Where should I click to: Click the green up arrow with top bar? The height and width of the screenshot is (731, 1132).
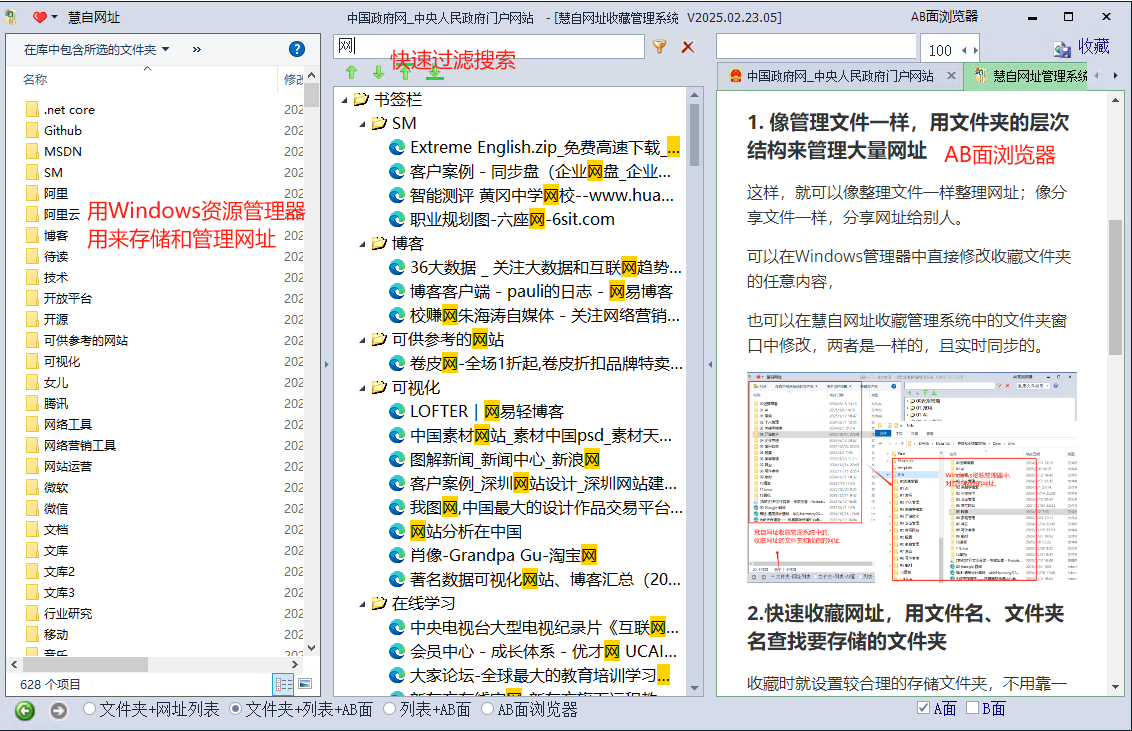pos(406,72)
